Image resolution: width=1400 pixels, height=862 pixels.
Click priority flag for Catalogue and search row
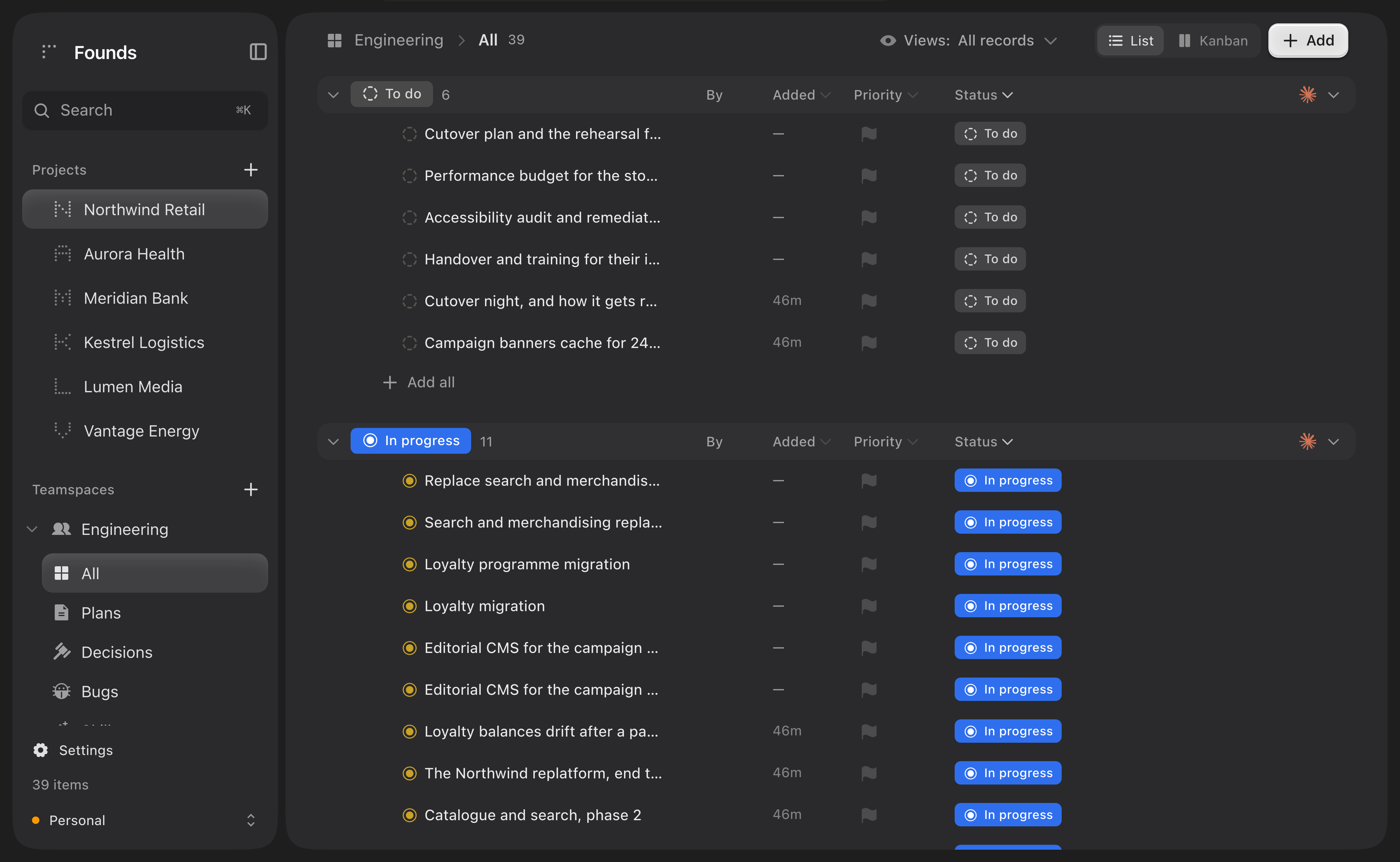[x=869, y=815]
